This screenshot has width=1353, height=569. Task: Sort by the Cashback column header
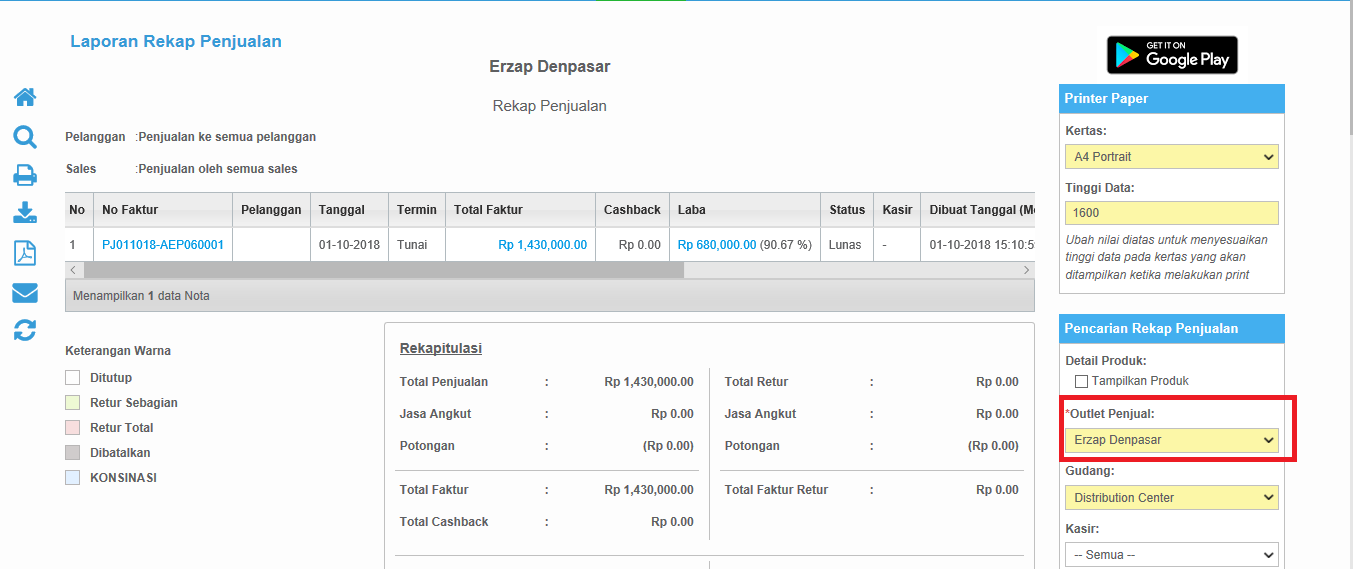click(x=632, y=210)
